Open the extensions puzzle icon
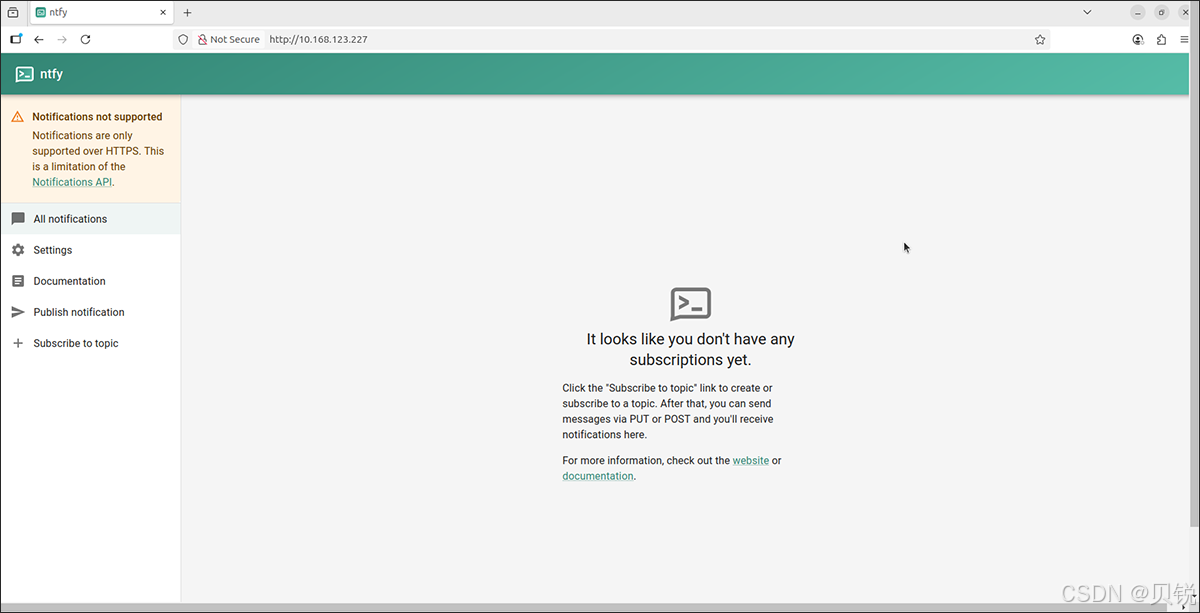Viewport: 1200px width, 613px height. pyautogui.click(x=1161, y=39)
